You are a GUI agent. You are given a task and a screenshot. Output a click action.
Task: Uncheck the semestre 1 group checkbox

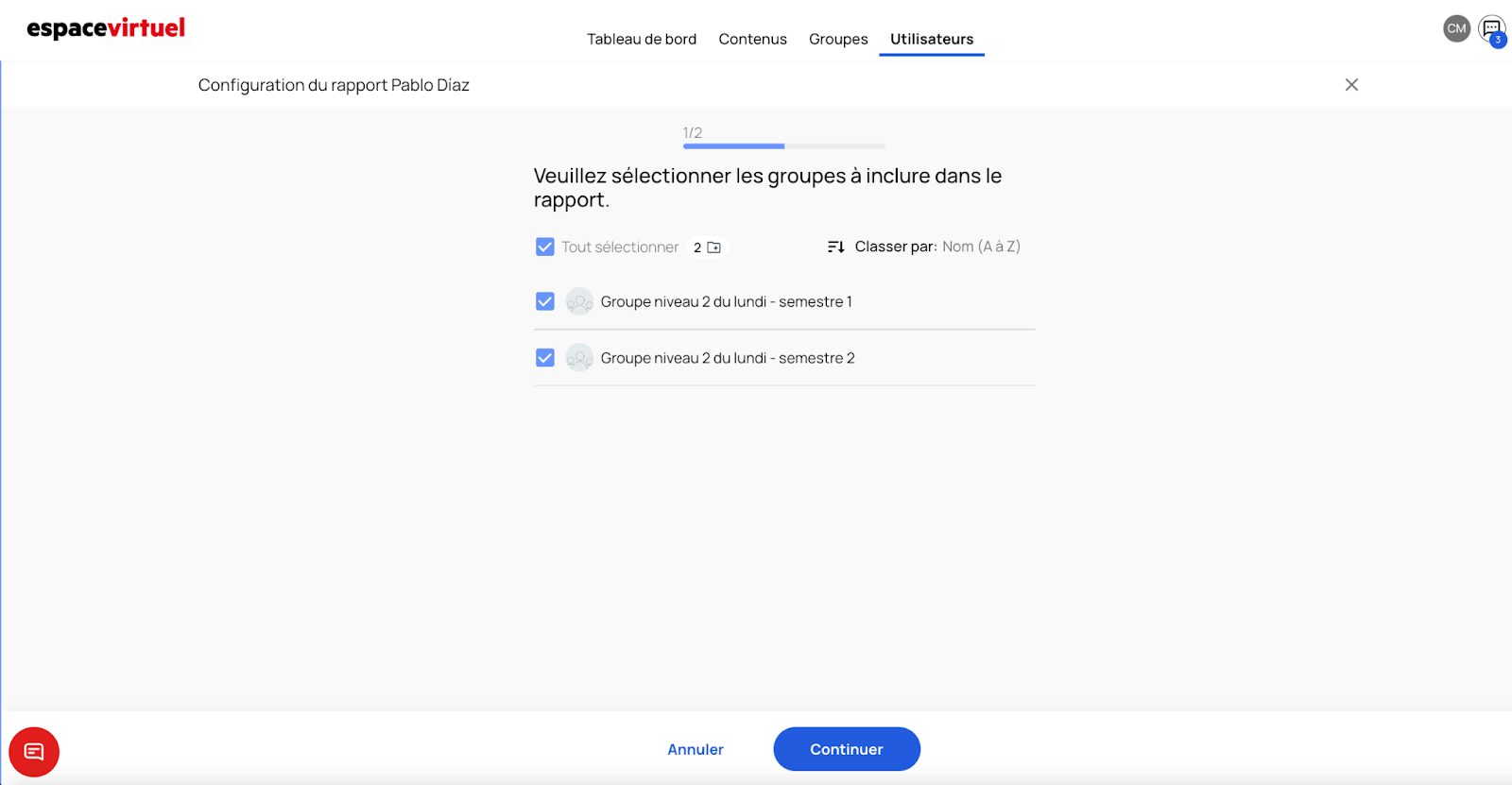coord(545,301)
